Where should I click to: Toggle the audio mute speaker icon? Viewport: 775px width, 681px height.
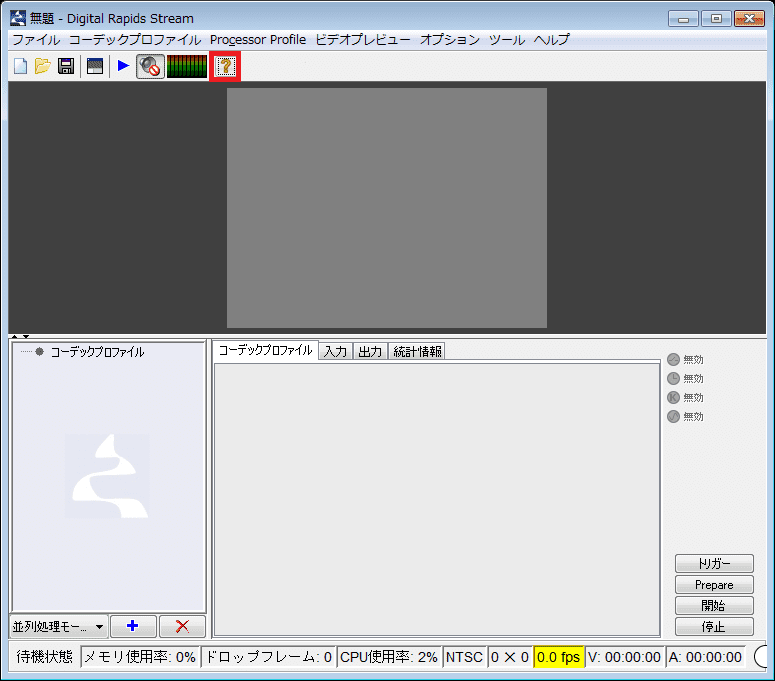pyautogui.click(x=150, y=66)
